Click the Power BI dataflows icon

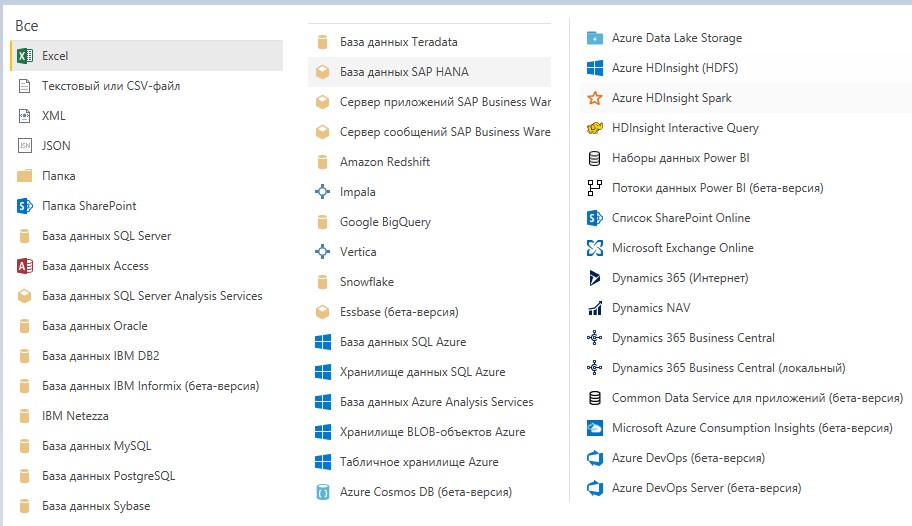click(x=594, y=188)
